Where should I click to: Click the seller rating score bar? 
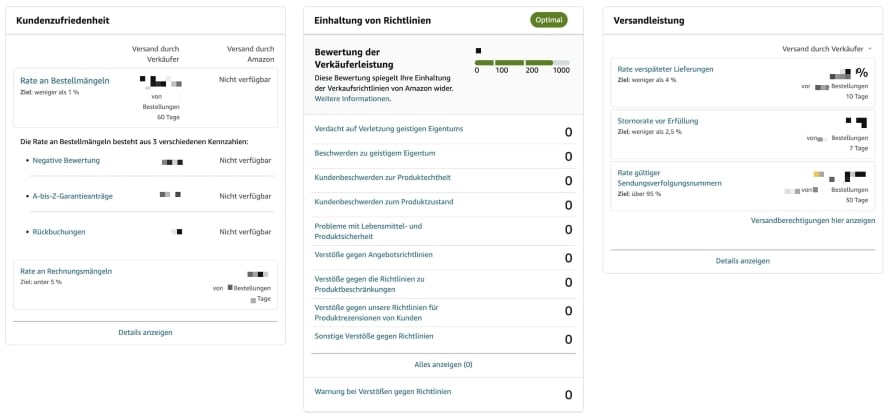point(521,61)
